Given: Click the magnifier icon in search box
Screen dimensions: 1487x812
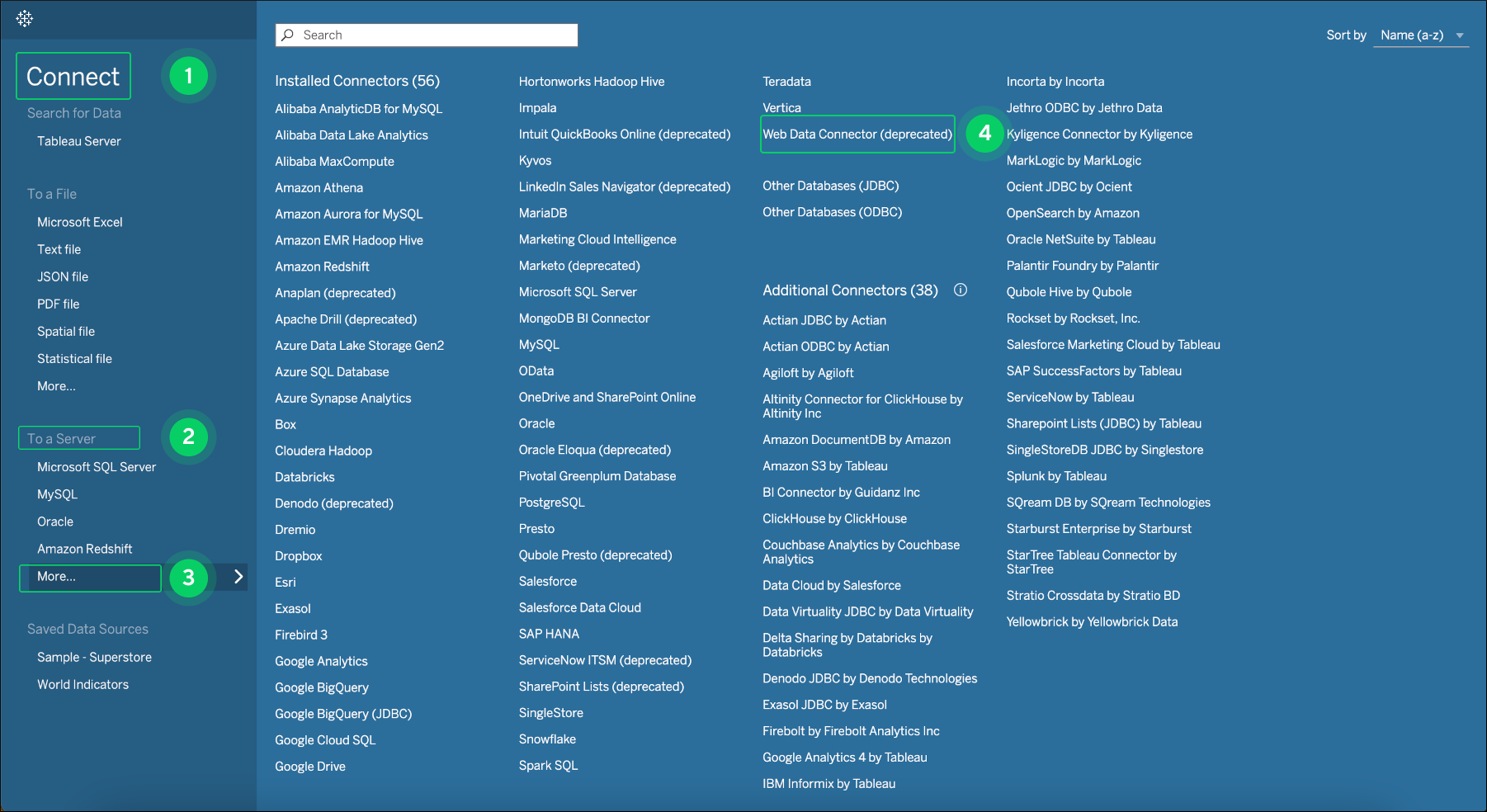Looking at the screenshot, I should 288,35.
